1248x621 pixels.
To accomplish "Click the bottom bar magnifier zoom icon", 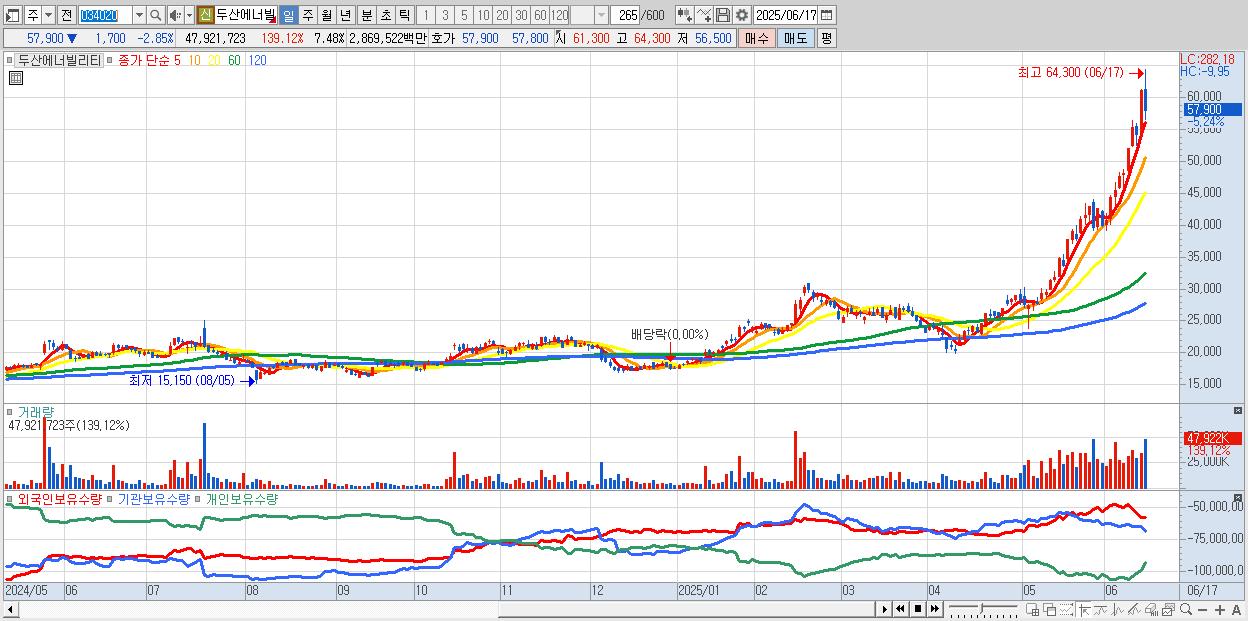I will (x=1185, y=610).
